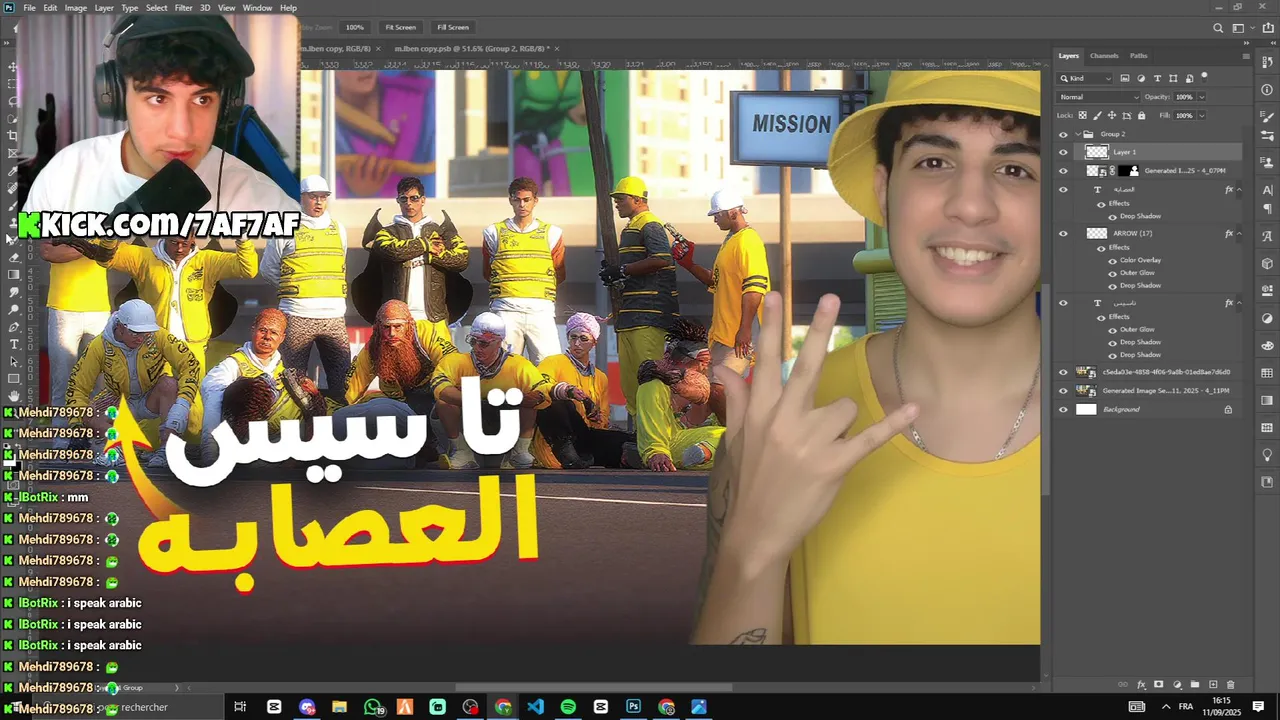Collapse effects of the تاسيس text layer

[x=1239, y=302]
